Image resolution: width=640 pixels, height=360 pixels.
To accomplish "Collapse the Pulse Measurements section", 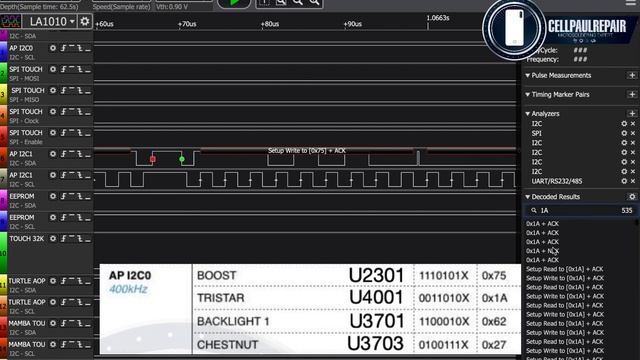I will (527, 76).
